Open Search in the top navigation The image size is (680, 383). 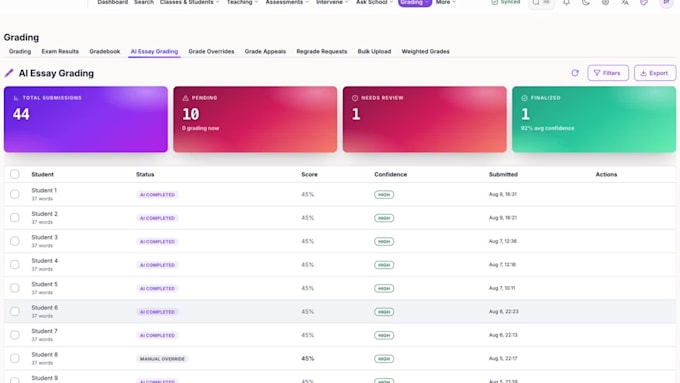click(144, 2)
